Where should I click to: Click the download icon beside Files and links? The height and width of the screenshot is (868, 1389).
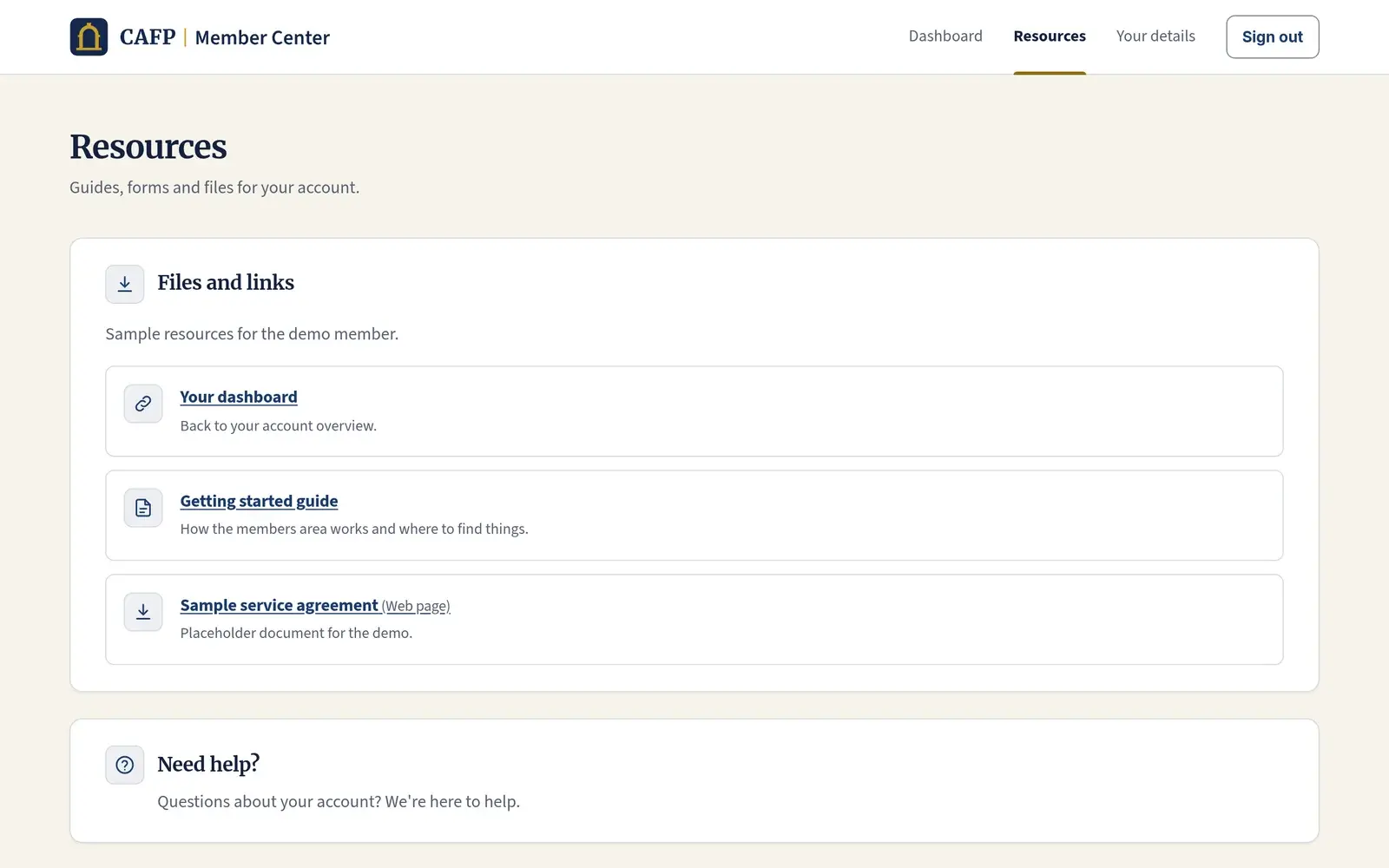click(125, 284)
